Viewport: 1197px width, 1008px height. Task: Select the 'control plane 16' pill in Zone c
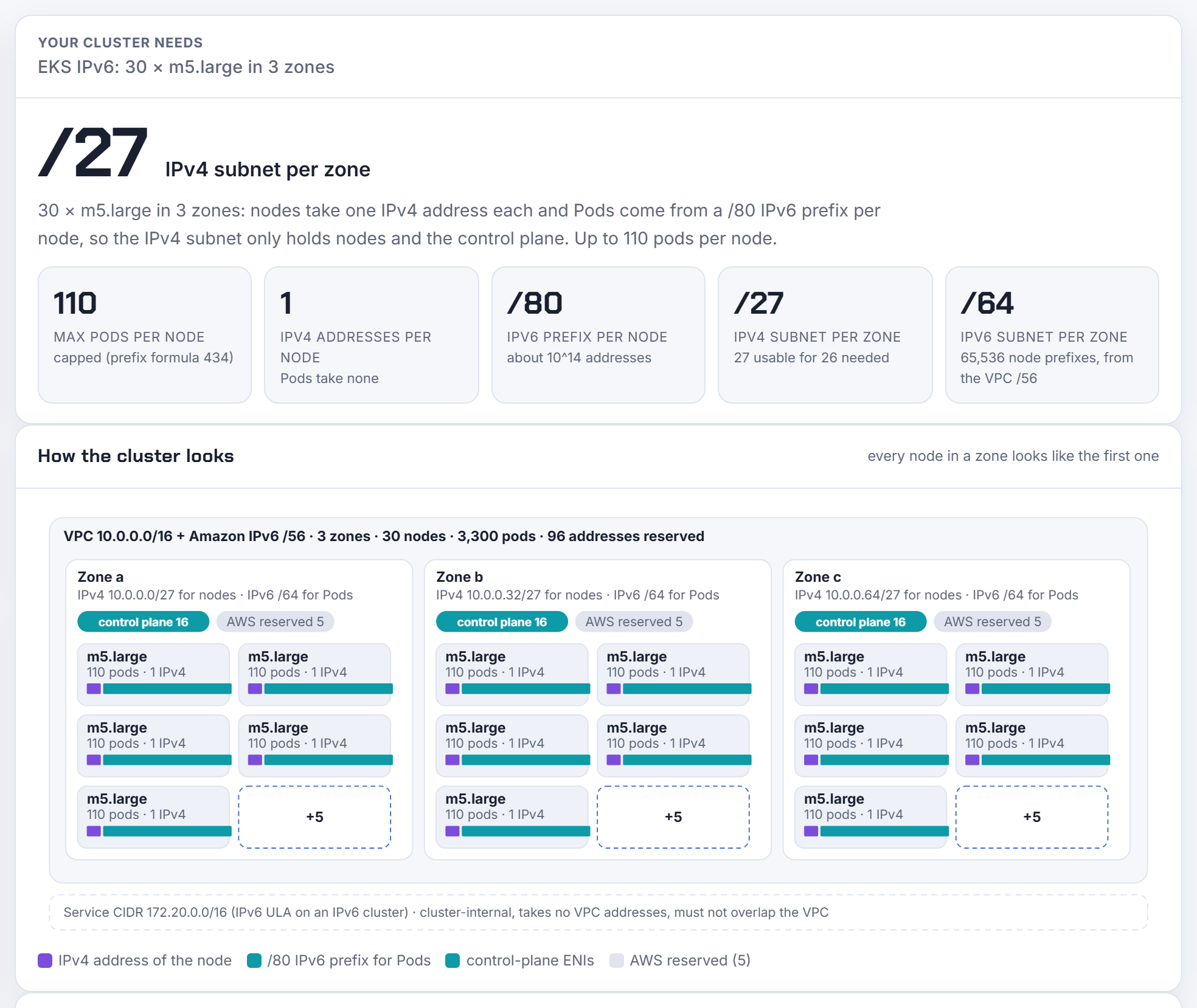click(x=861, y=621)
